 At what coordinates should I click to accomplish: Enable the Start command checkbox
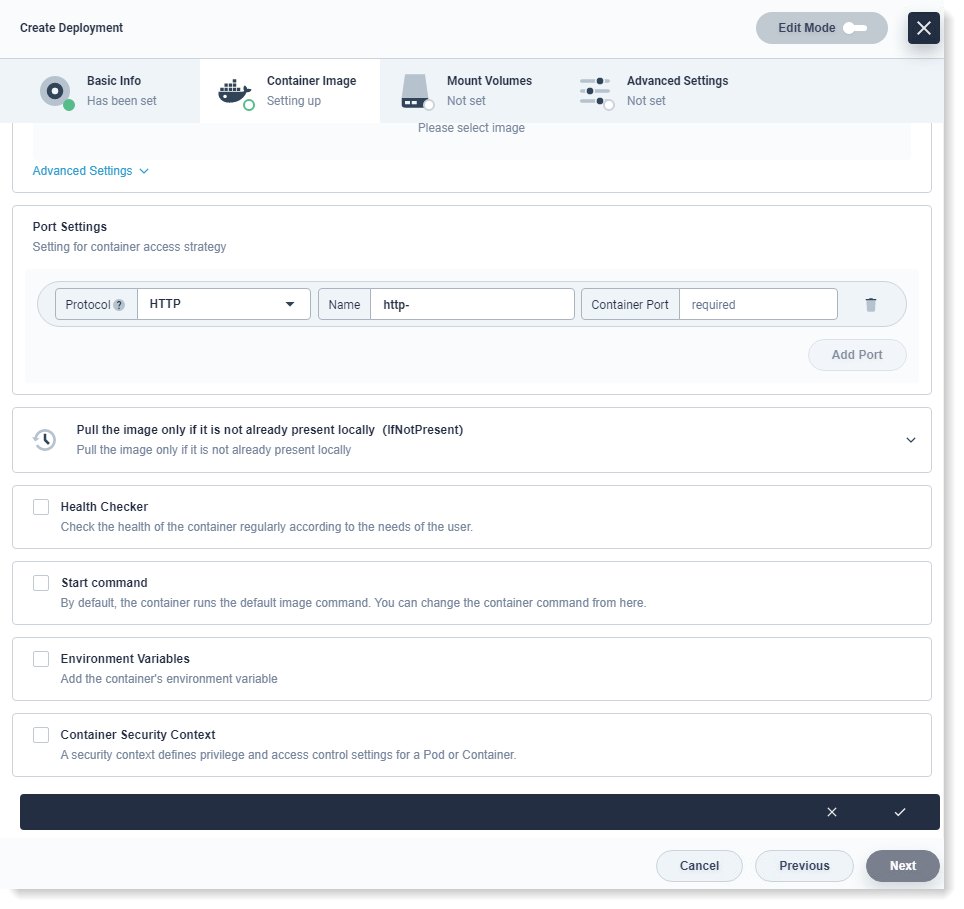41,583
